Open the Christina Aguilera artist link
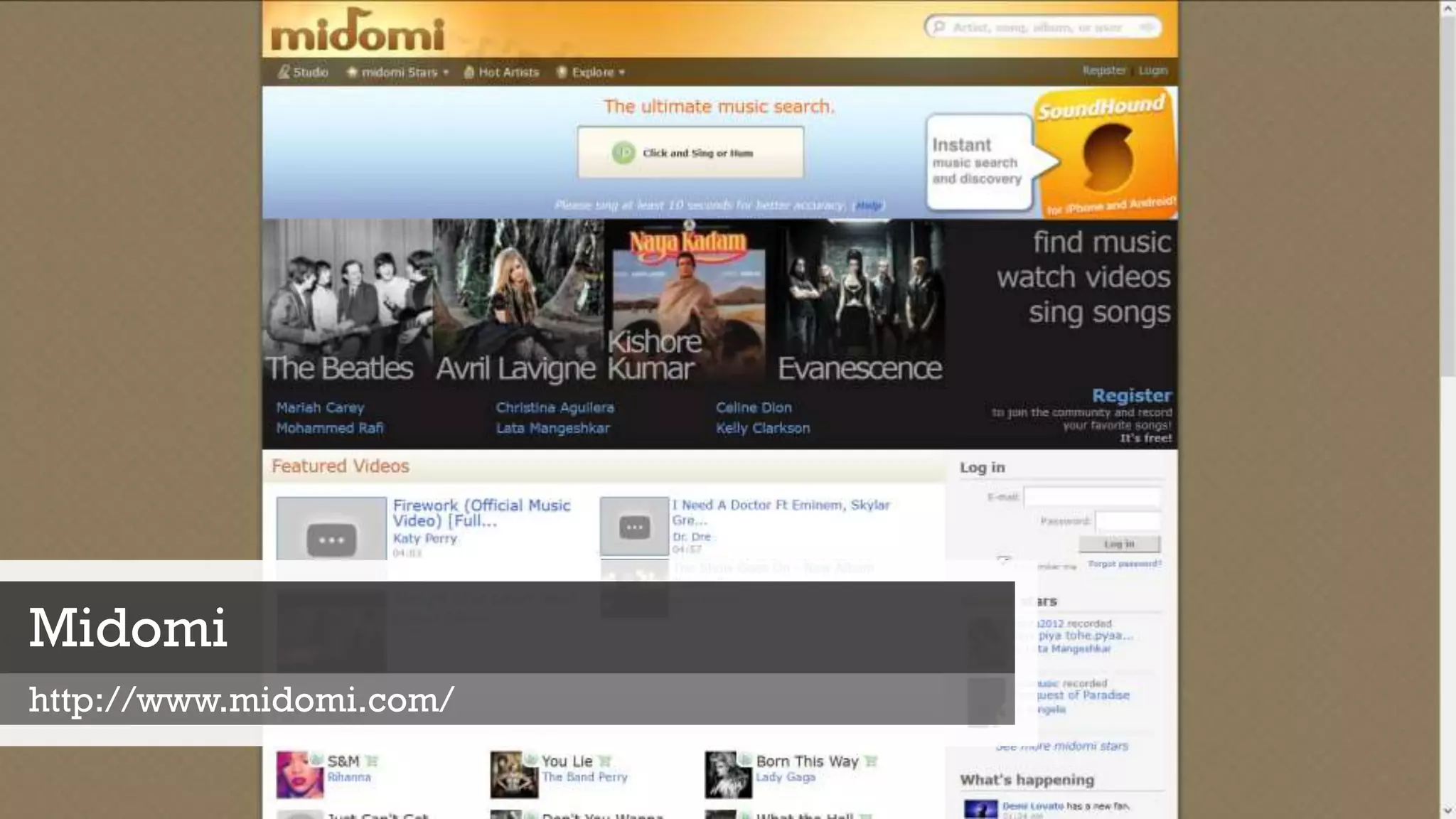The image size is (1456, 819). click(x=555, y=407)
